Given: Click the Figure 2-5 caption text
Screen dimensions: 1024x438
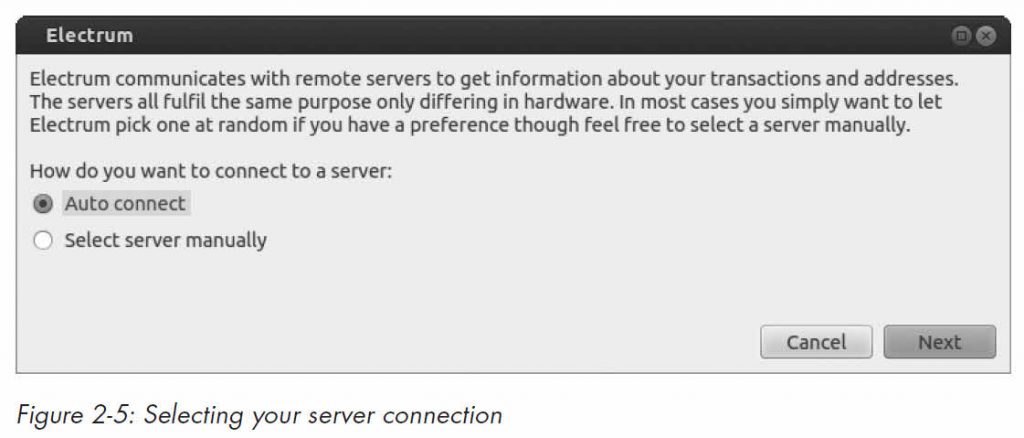Looking at the screenshot, I should pos(259,415).
